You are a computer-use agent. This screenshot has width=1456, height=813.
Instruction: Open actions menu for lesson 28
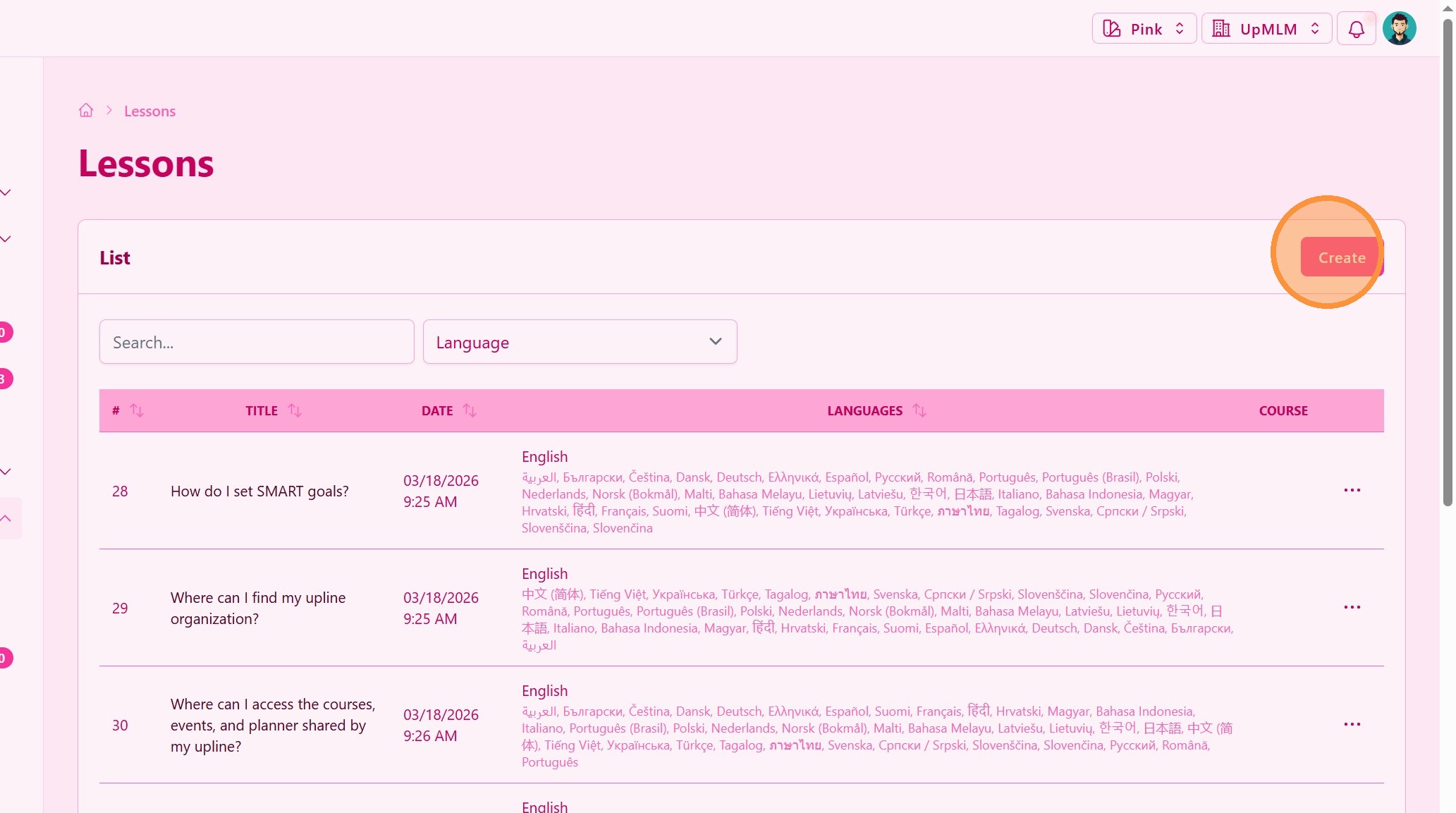pyautogui.click(x=1352, y=491)
